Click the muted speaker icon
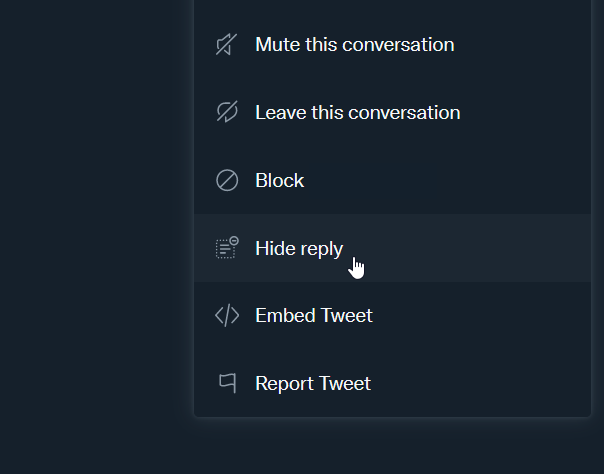Screen dimensions: 604x474 (227, 45)
